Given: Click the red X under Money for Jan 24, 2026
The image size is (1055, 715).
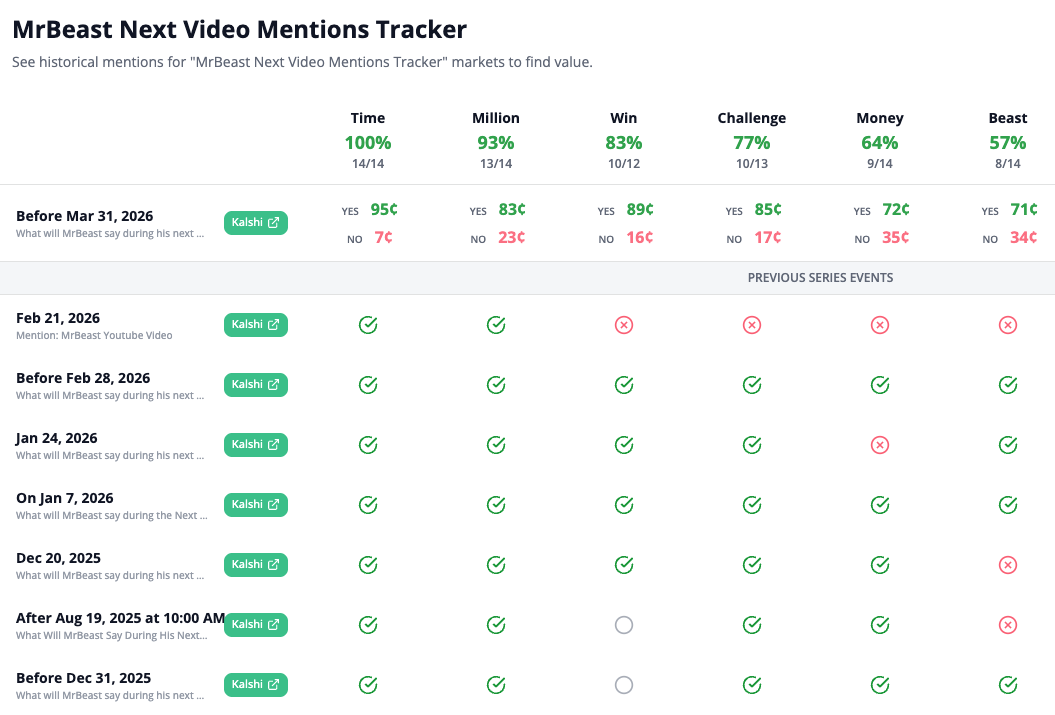Looking at the screenshot, I should pyautogui.click(x=880, y=445).
